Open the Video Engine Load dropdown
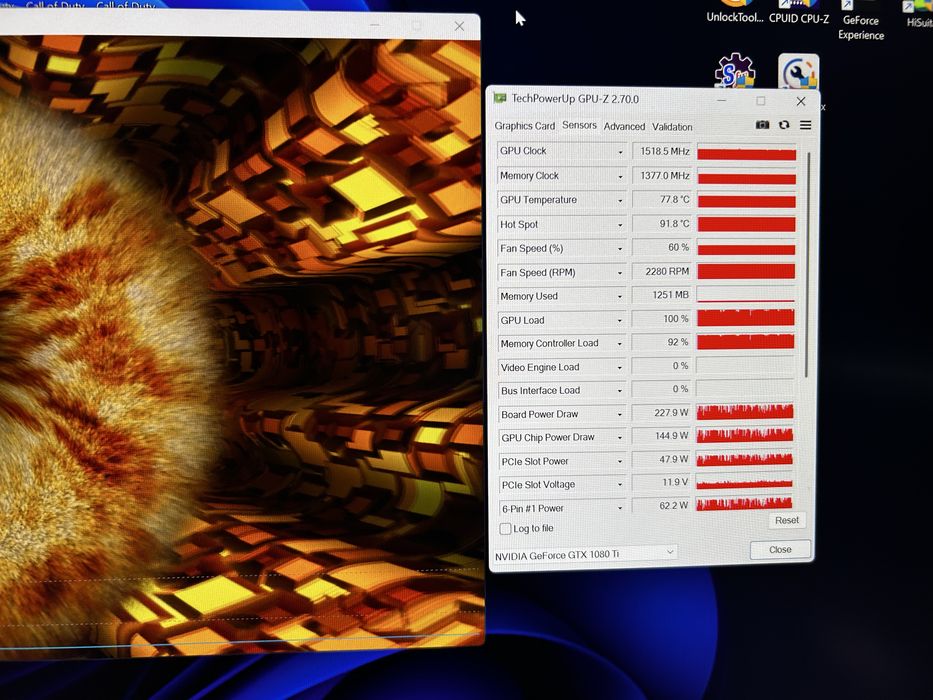 tap(620, 367)
